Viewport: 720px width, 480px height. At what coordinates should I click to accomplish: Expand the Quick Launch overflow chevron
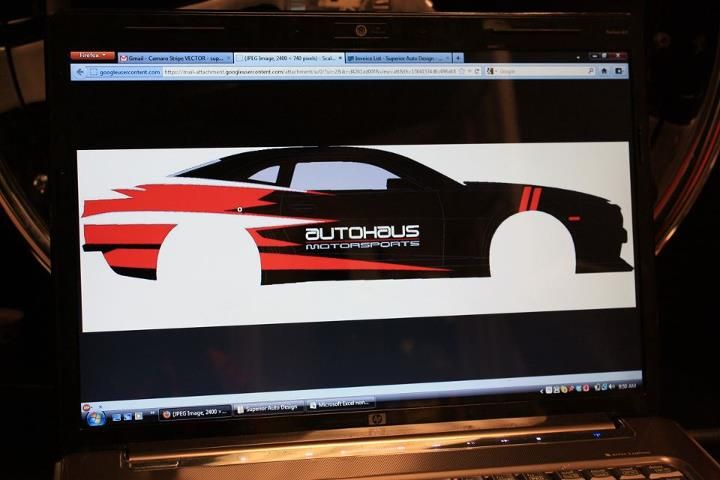click(x=152, y=413)
